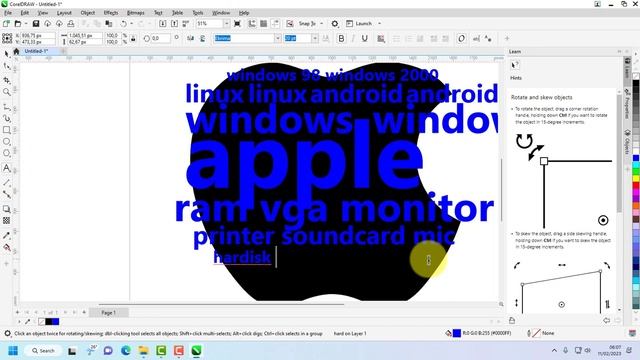Select the Freehand tool

(x=7, y=107)
